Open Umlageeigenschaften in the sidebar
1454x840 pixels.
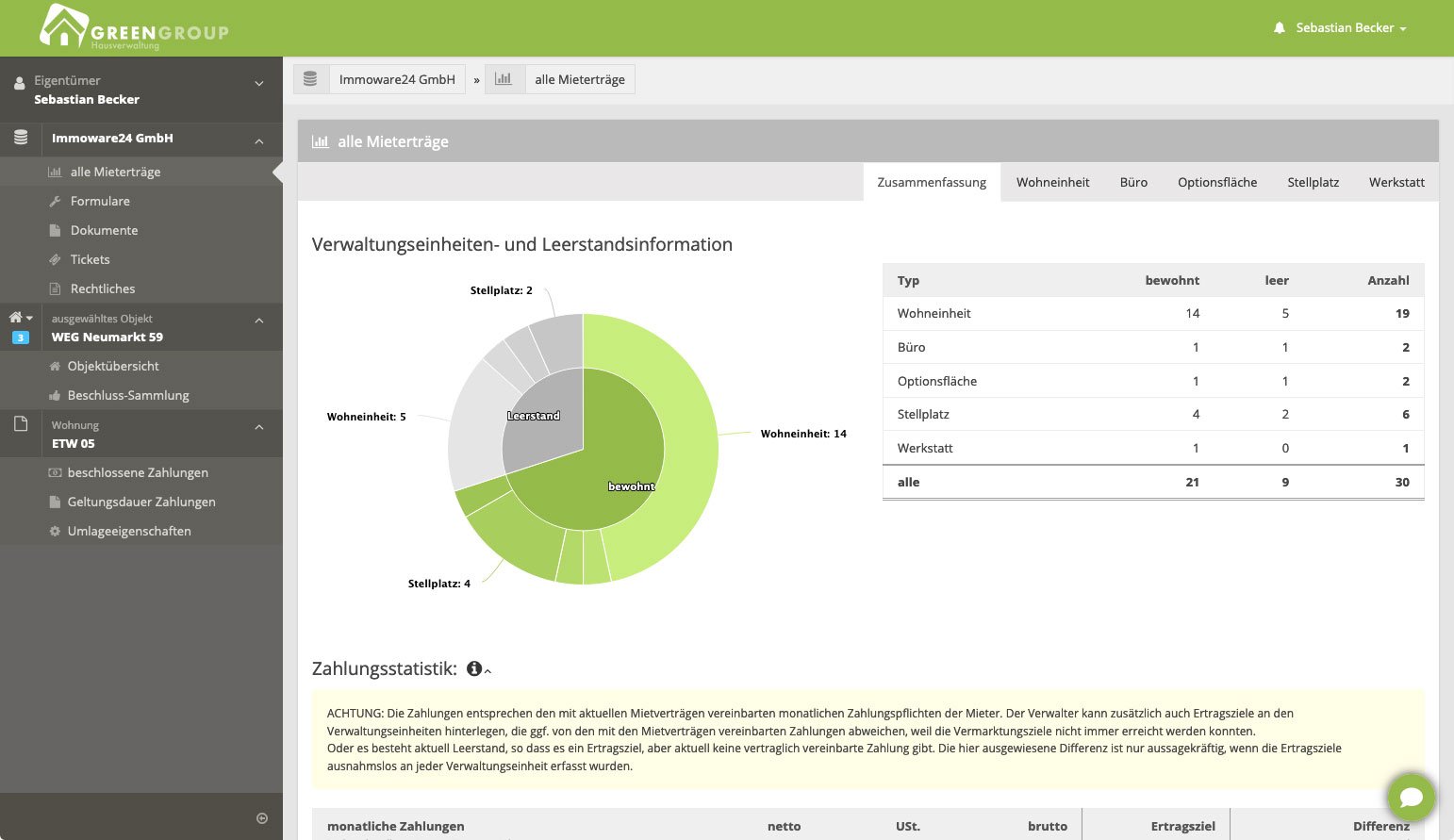(129, 531)
